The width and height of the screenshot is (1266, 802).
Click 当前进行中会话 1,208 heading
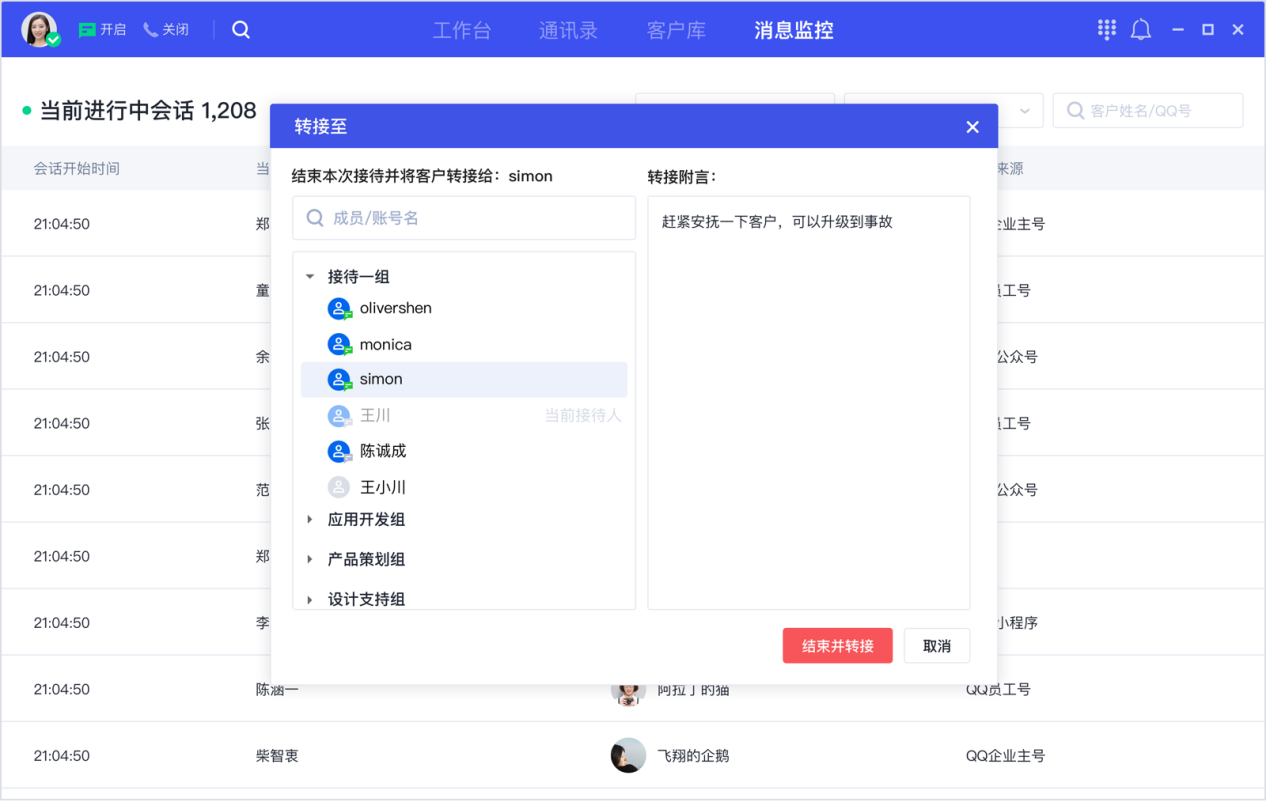click(148, 111)
